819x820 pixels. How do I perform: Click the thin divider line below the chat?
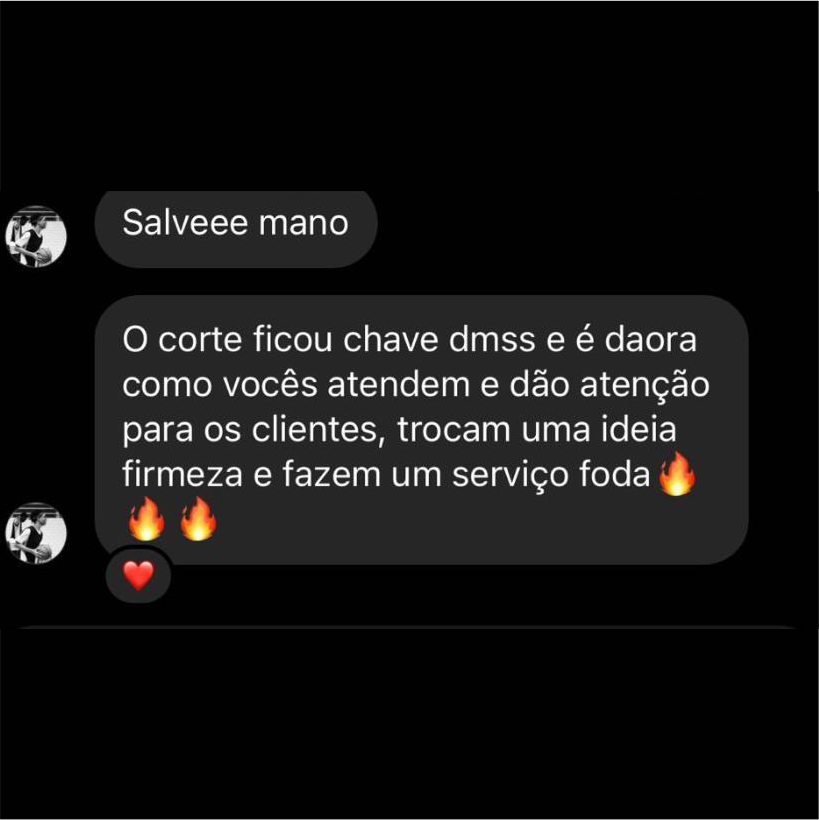(x=408, y=627)
